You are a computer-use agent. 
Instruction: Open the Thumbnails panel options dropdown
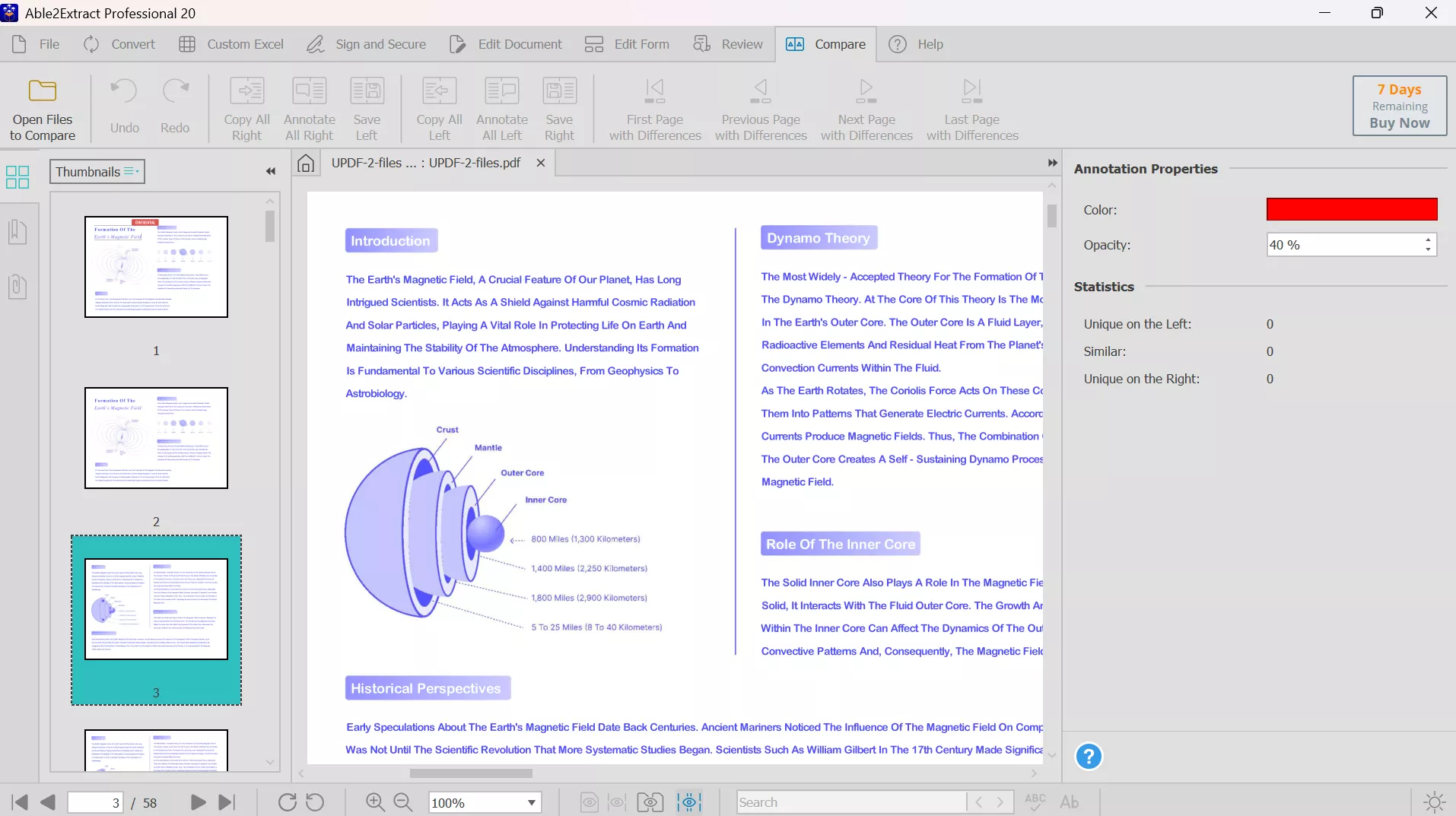[132, 171]
